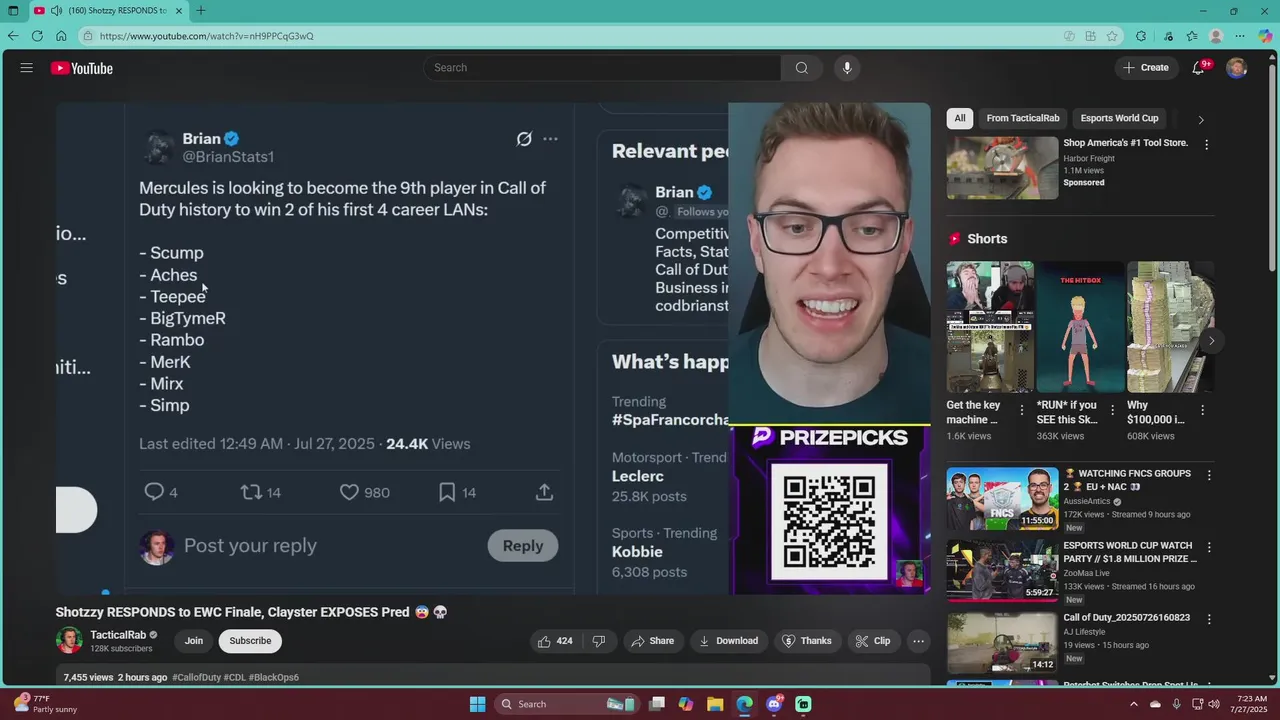The image size is (1280, 720).
Task: Open Discord from taskbar
Action: [x=774, y=704]
